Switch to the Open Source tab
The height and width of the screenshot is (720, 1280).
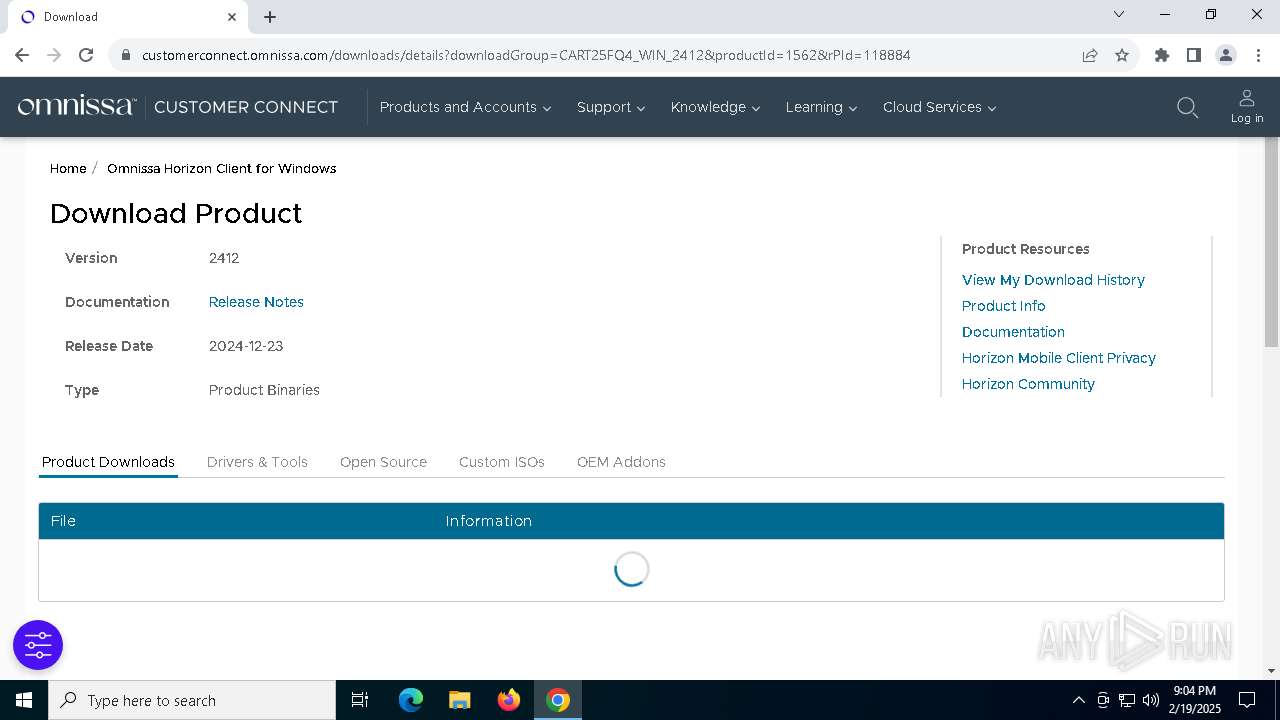[x=383, y=462]
